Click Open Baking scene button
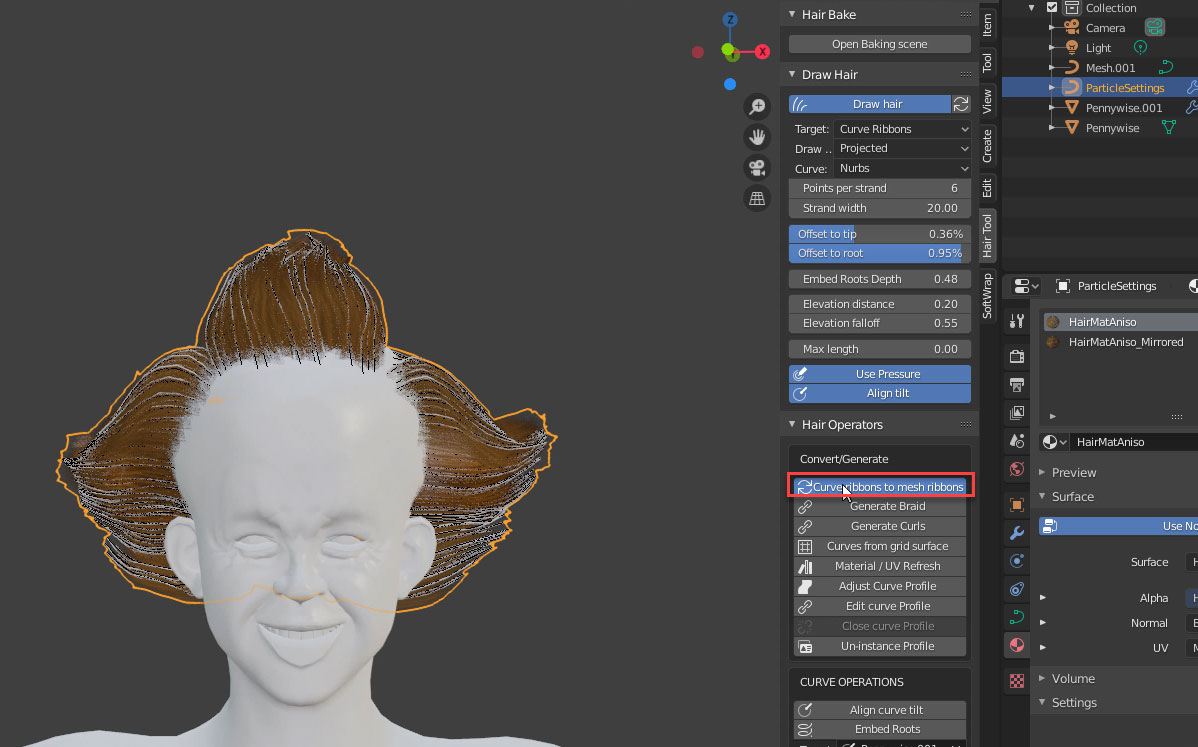This screenshot has height=747, width=1198. click(879, 44)
